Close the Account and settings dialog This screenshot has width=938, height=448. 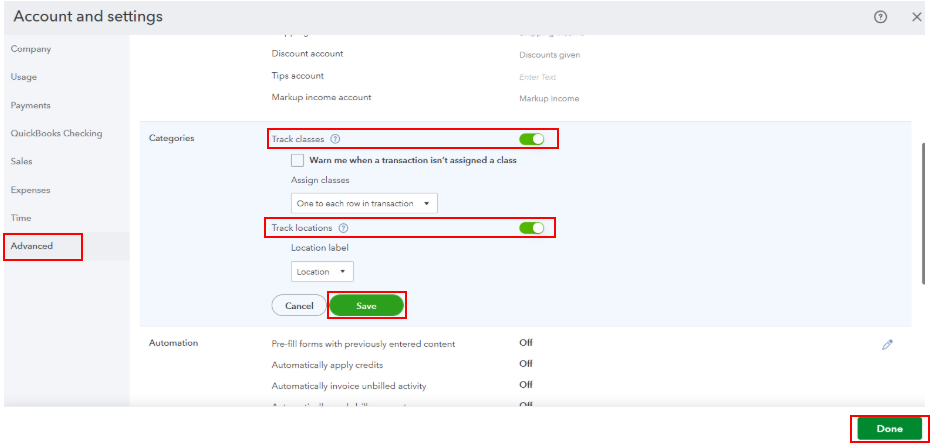(917, 17)
